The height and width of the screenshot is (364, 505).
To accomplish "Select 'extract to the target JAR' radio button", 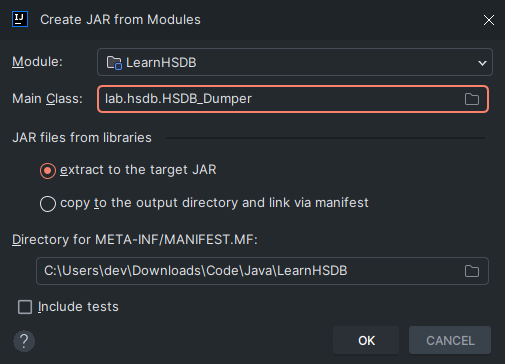I will (x=48, y=171).
